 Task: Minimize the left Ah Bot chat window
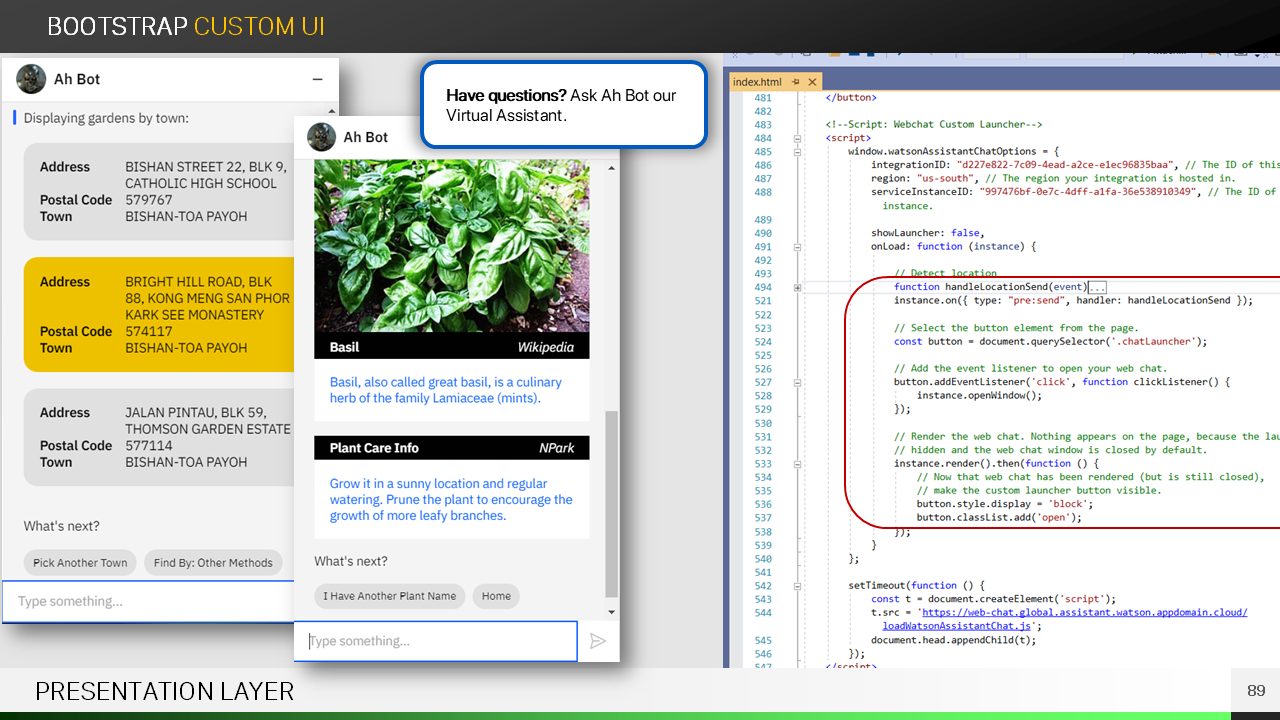coord(317,80)
